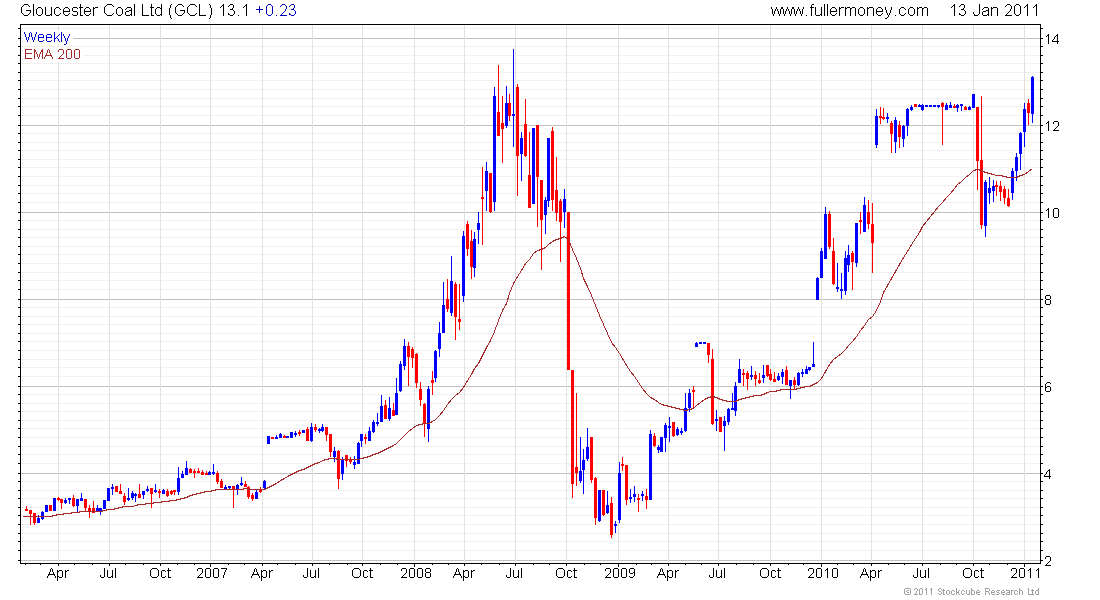Click the 2007 x-axis label
Viewport: 1100px width, 600px height.
212,573
